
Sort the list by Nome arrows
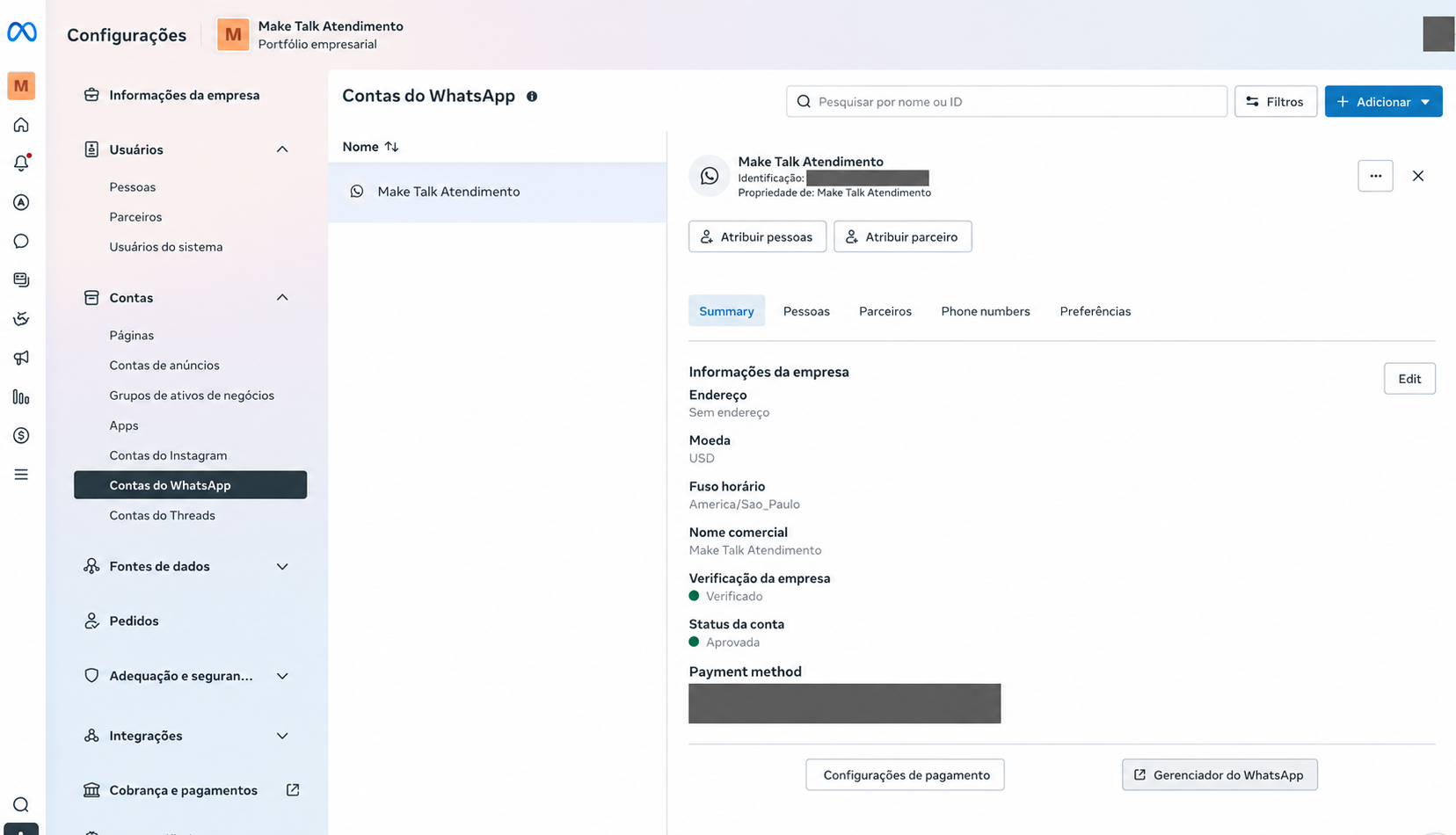point(392,147)
